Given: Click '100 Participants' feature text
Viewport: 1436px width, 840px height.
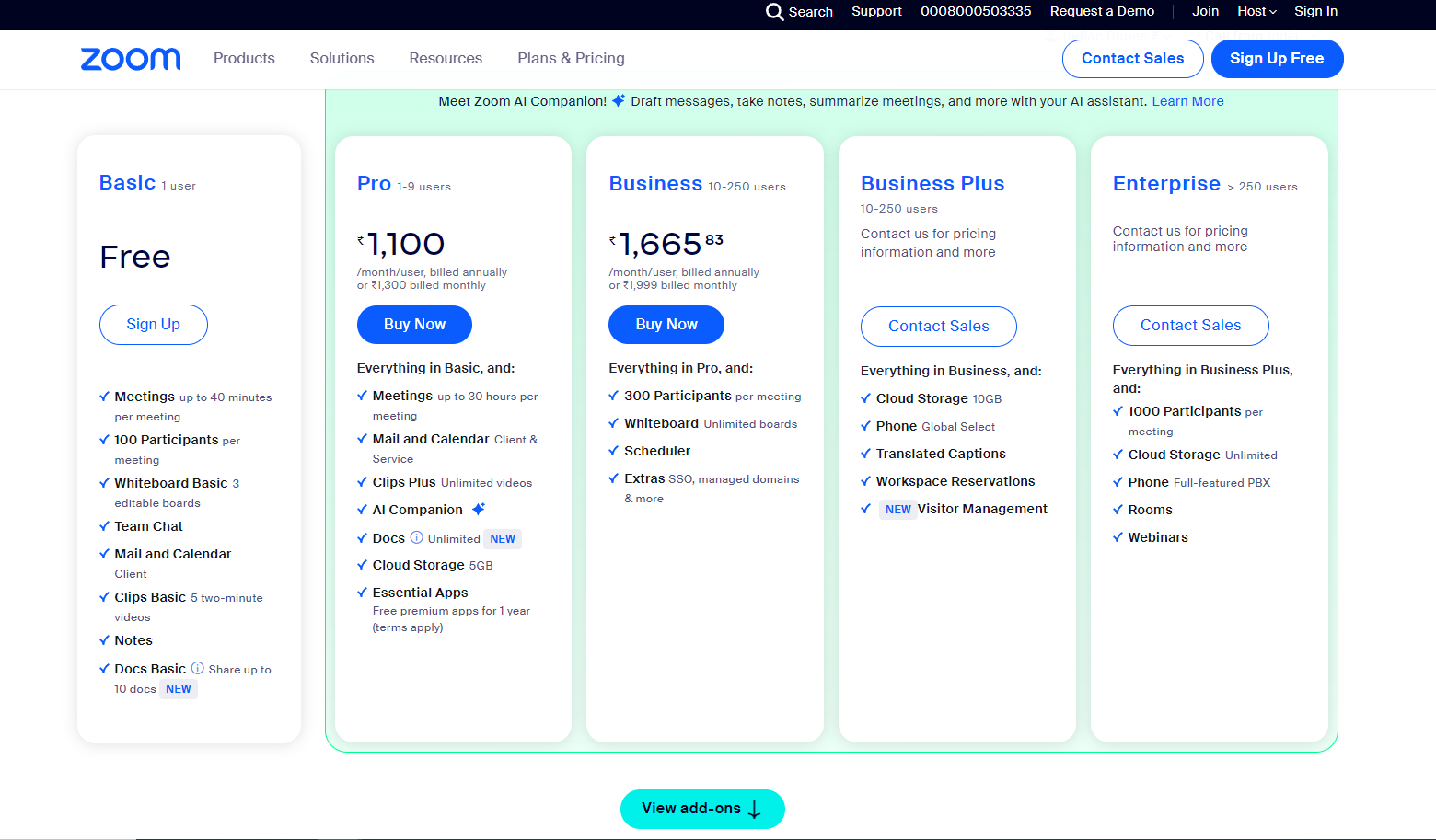Looking at the screenshot, I should [x=167, y=440].
